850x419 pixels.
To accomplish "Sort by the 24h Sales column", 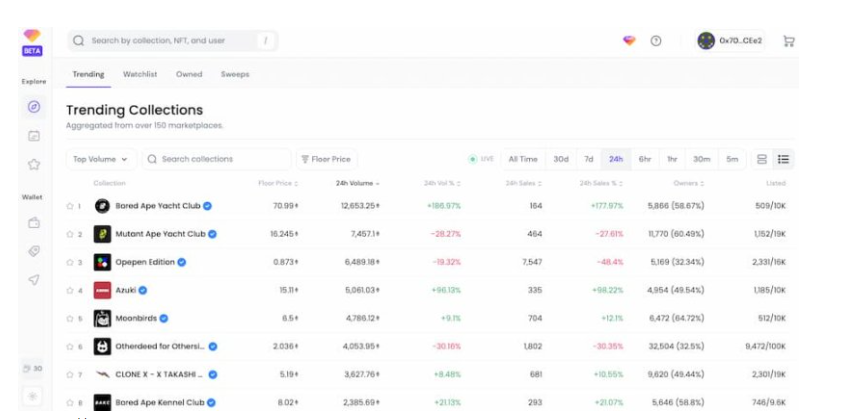I will click(524, 183).
